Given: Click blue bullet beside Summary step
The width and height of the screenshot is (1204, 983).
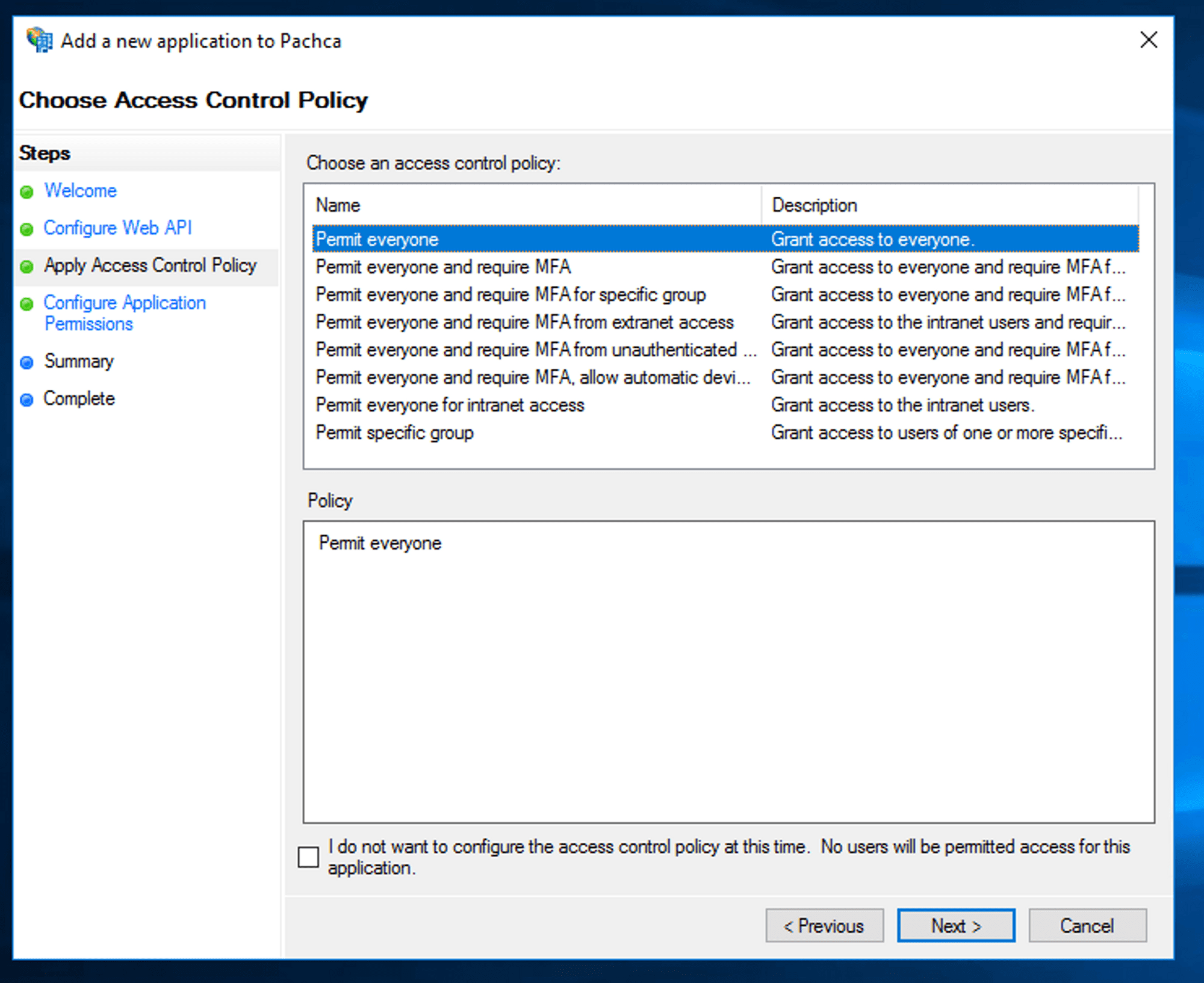Looking at the screenshot, I should pos(26,362).
